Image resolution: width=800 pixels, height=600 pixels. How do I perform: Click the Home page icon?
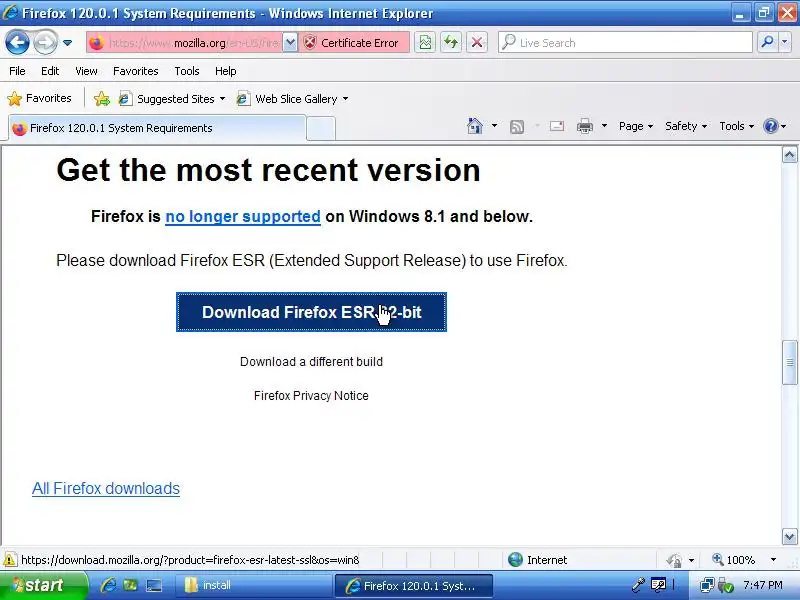click(x=474, y=126)
